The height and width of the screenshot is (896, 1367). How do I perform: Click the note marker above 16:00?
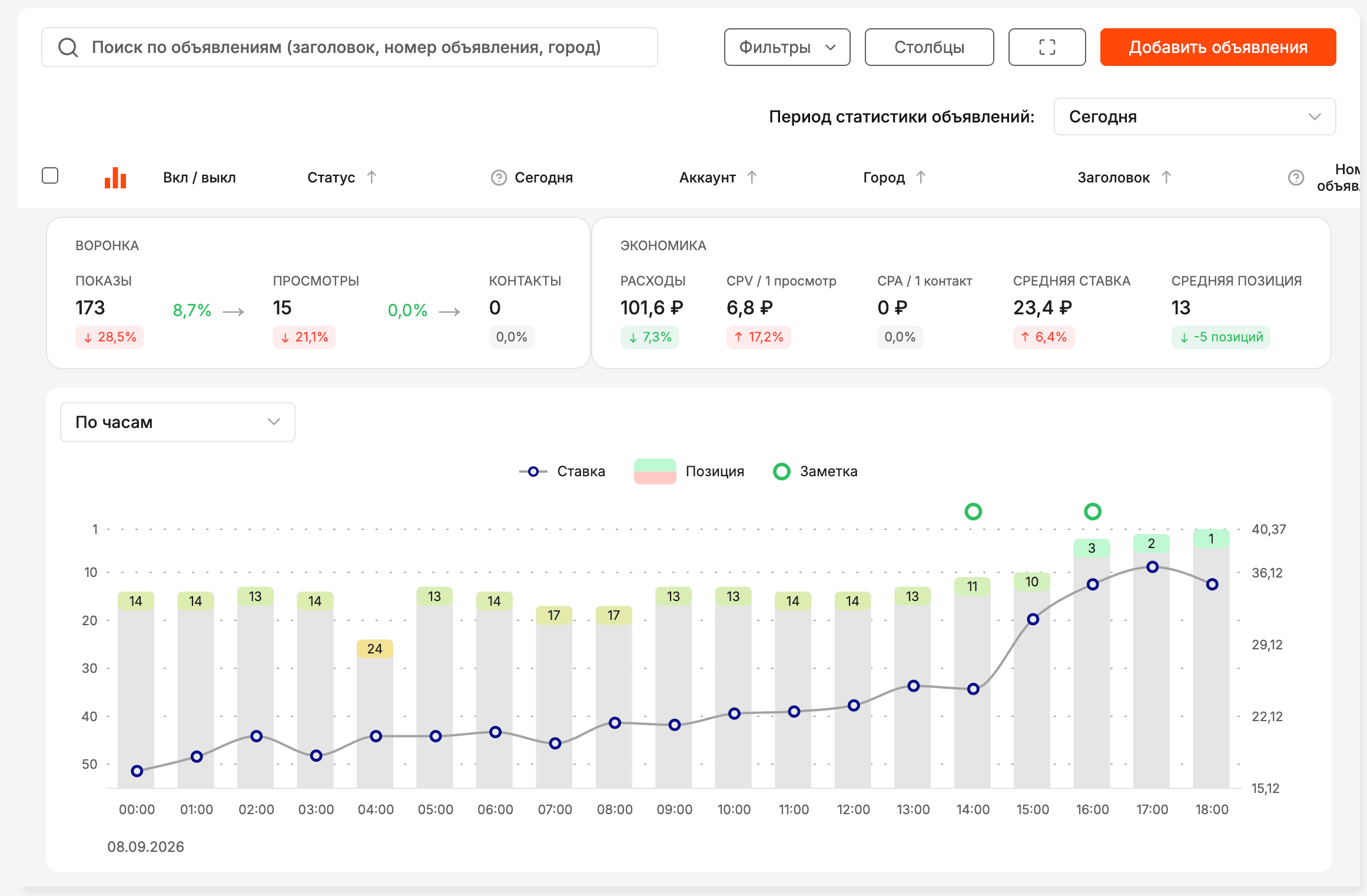coord(1093,512)
